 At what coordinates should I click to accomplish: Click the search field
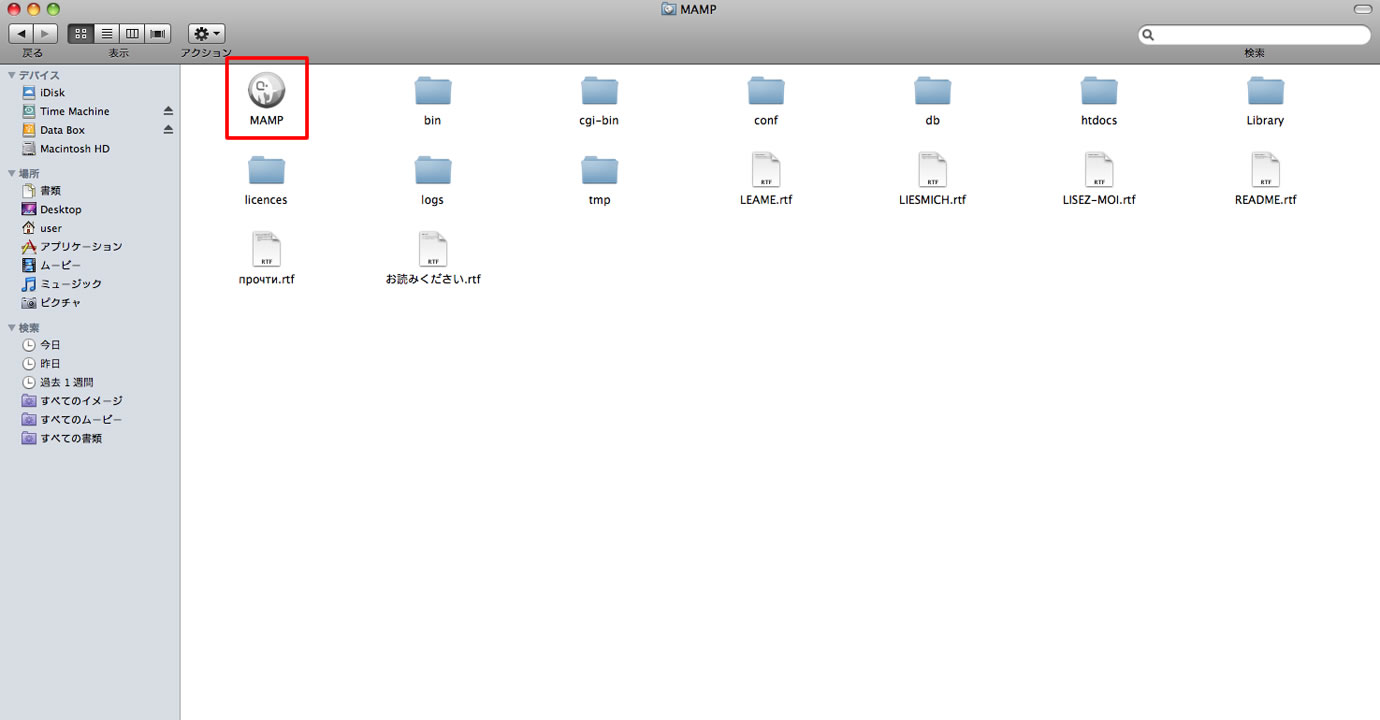1254,35
